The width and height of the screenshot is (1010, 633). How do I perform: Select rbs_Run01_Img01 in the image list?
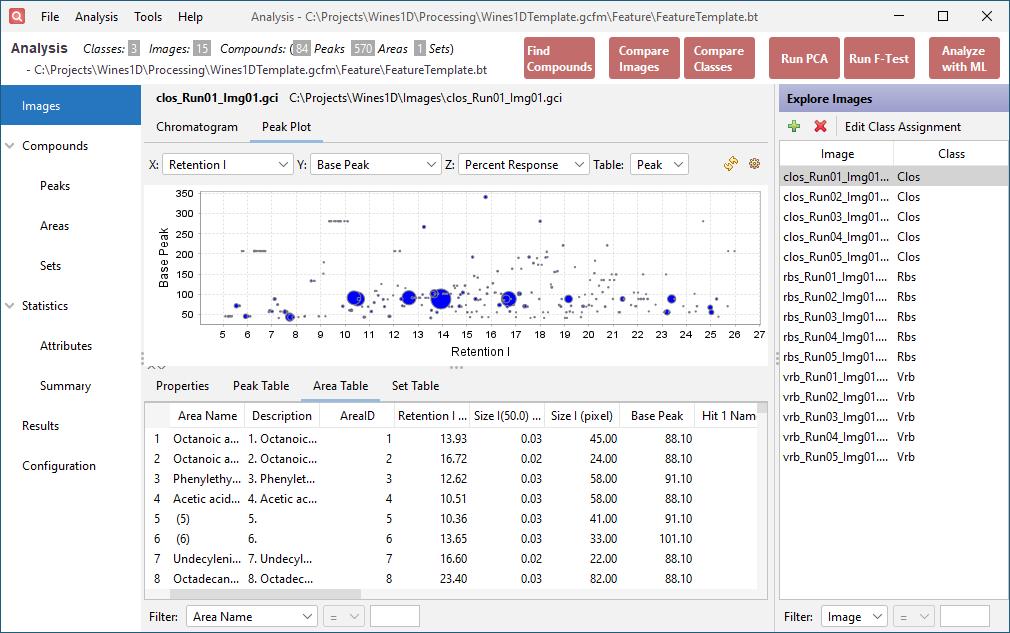point(835,277)
